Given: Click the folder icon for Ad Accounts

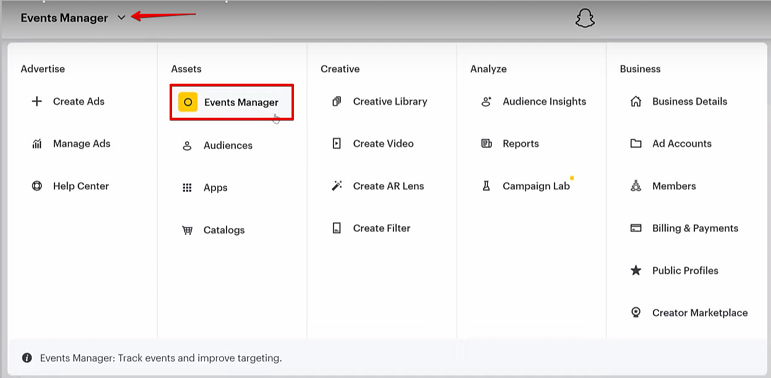Looking at the screenshot, I should click(x=636, y=144).
